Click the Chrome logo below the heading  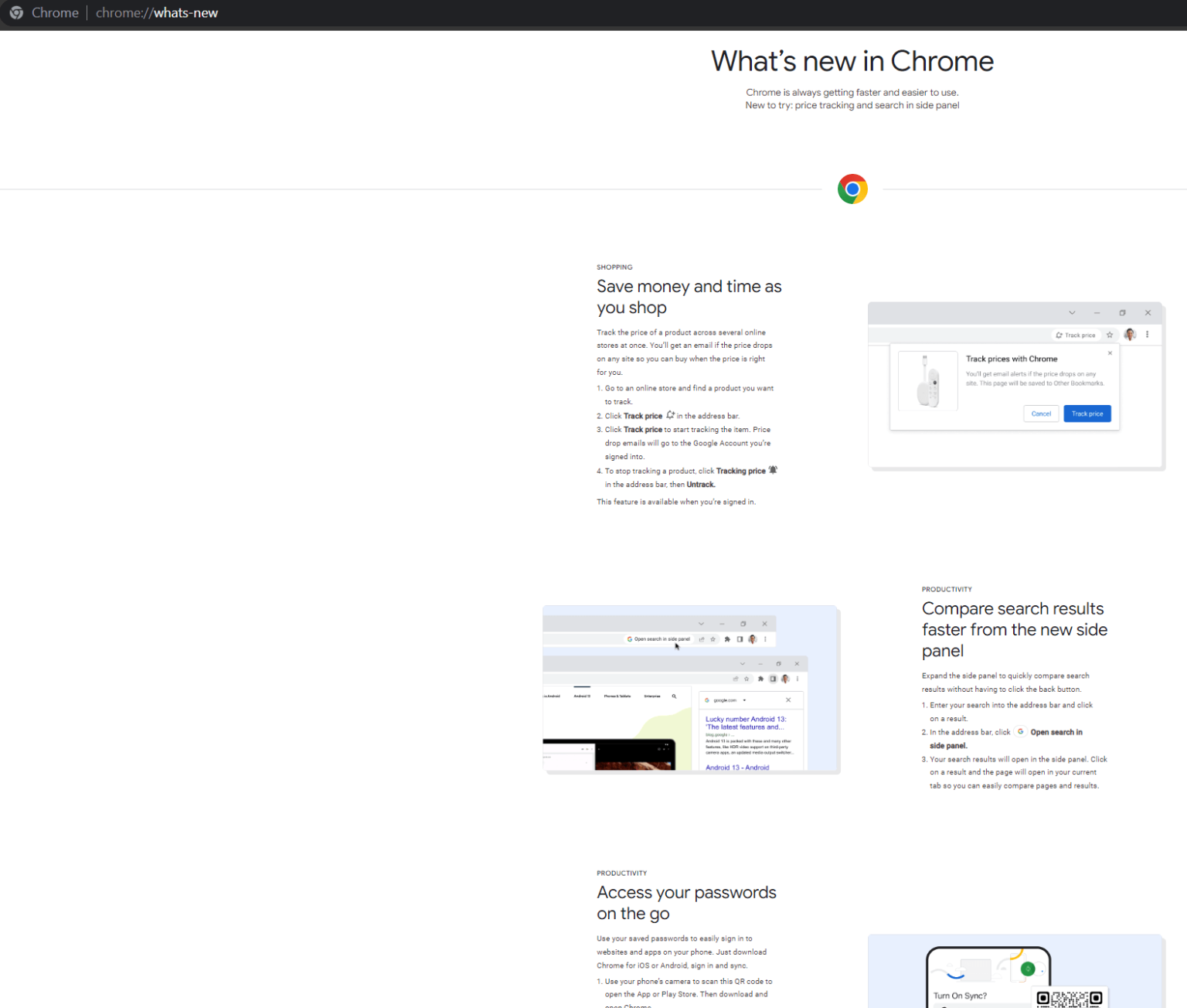(852, 188)
